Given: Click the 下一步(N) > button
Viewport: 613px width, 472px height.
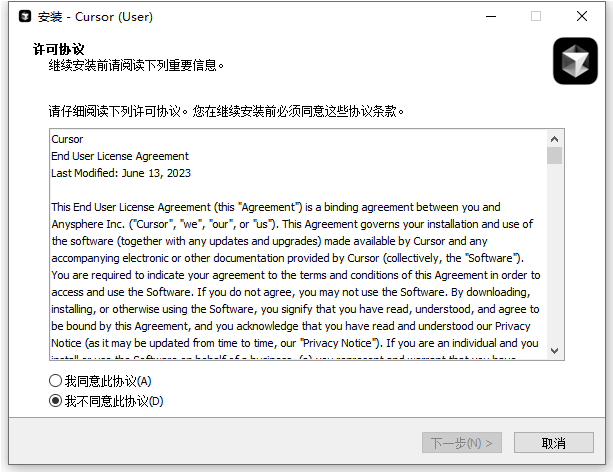Looking at the screenshot, I should pos(462,443).
